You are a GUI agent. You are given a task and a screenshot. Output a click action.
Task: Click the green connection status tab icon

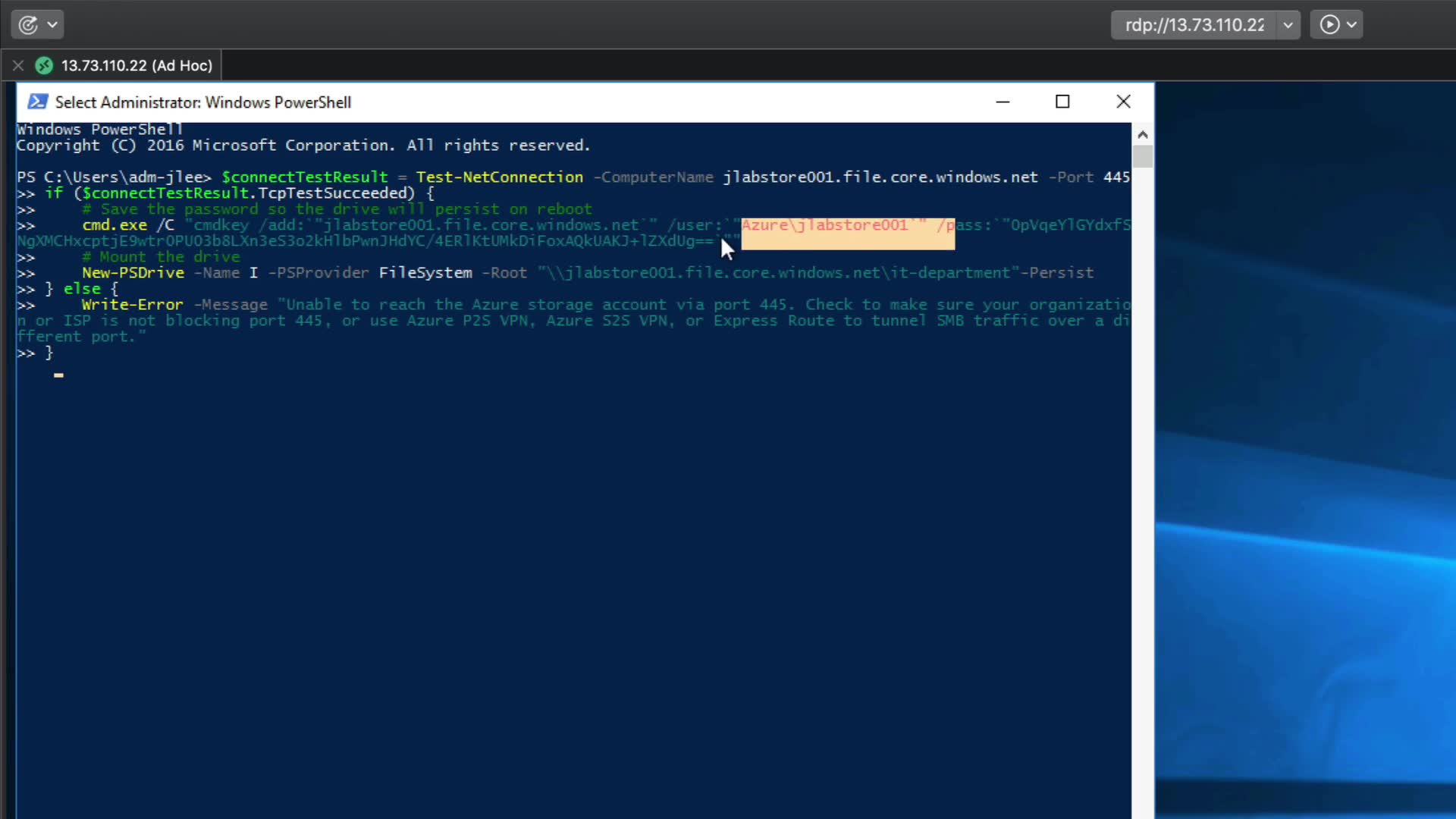[45, 65]
